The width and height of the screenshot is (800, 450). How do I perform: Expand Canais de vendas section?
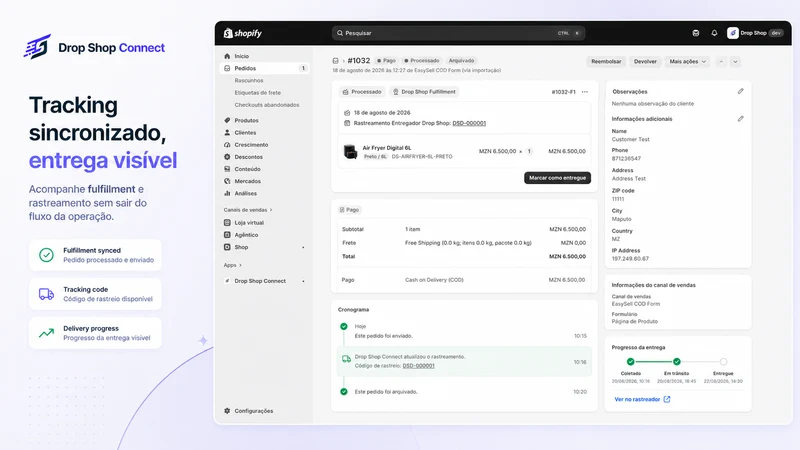point(248,210)
